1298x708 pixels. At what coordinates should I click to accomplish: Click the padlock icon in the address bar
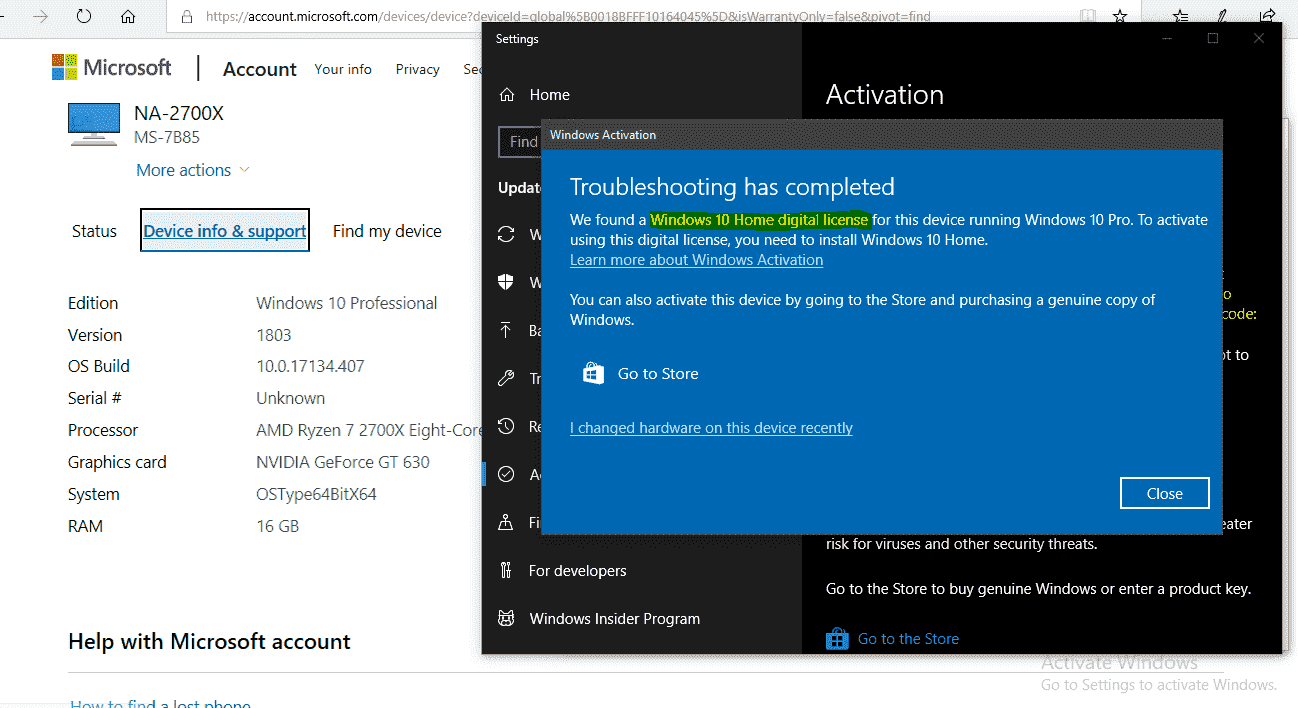[187, 17]
